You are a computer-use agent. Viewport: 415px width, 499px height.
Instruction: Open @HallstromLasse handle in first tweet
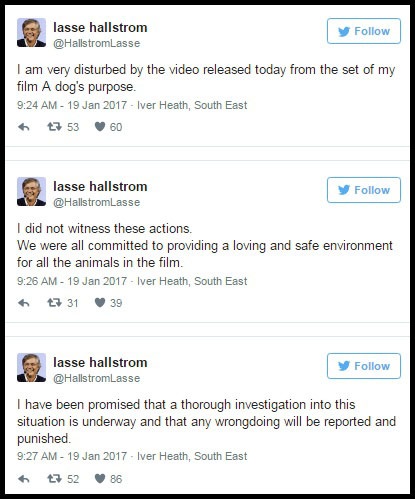(x=97, y=43)
